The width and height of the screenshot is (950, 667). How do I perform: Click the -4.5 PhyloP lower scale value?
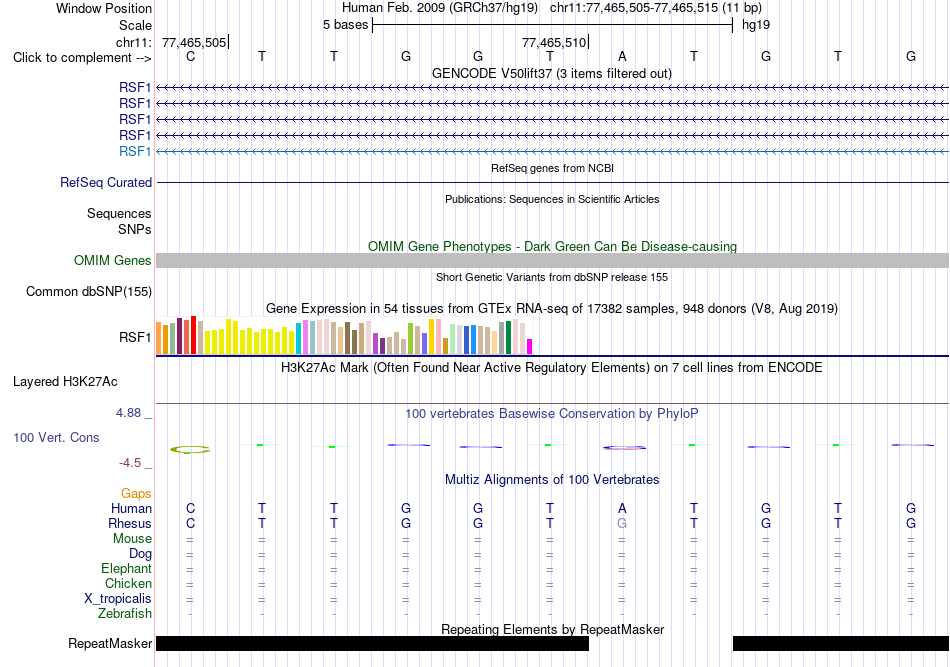point(130,463)
